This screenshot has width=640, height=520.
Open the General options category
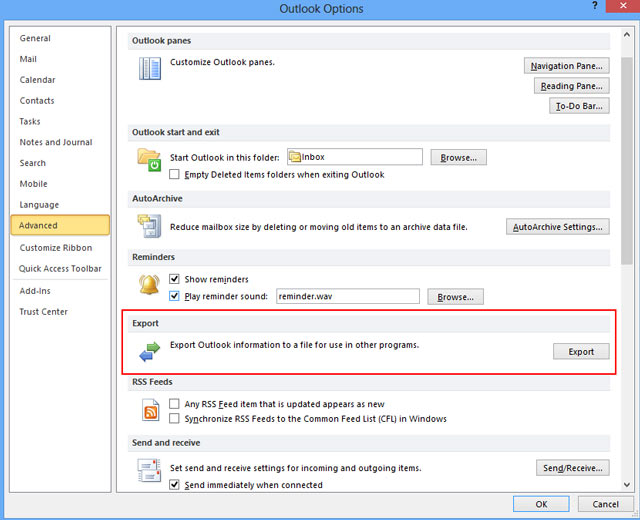click(x=60, y=38)
